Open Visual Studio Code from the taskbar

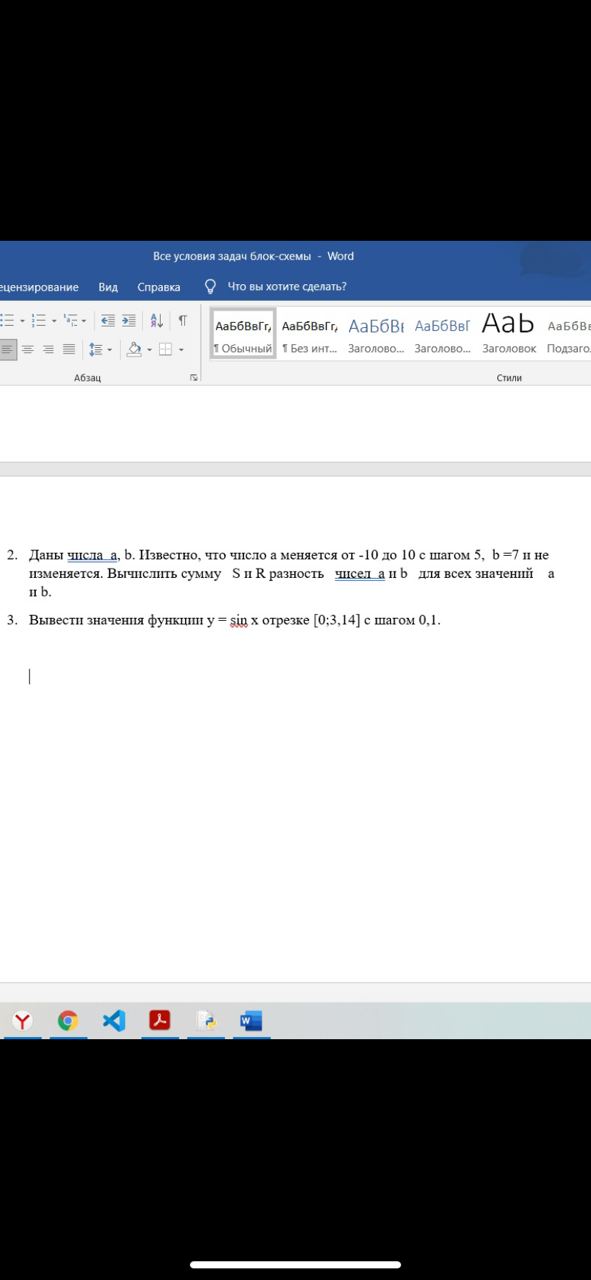(x=114, y=1021)
